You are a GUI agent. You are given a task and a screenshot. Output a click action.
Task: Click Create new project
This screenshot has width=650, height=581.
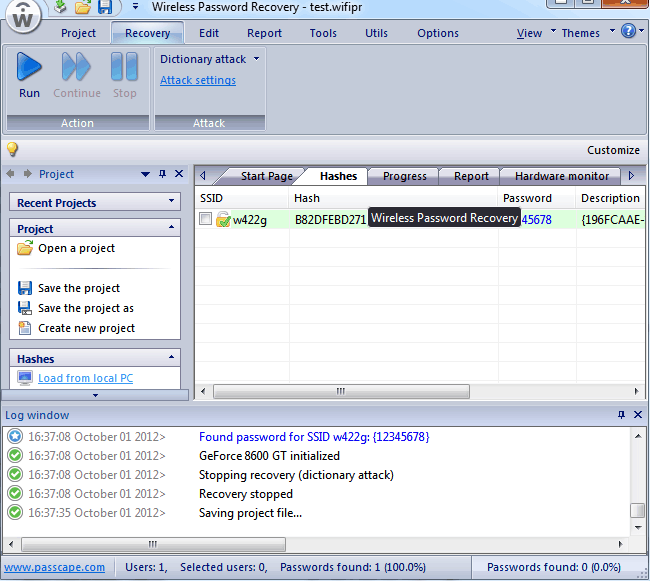86,328
